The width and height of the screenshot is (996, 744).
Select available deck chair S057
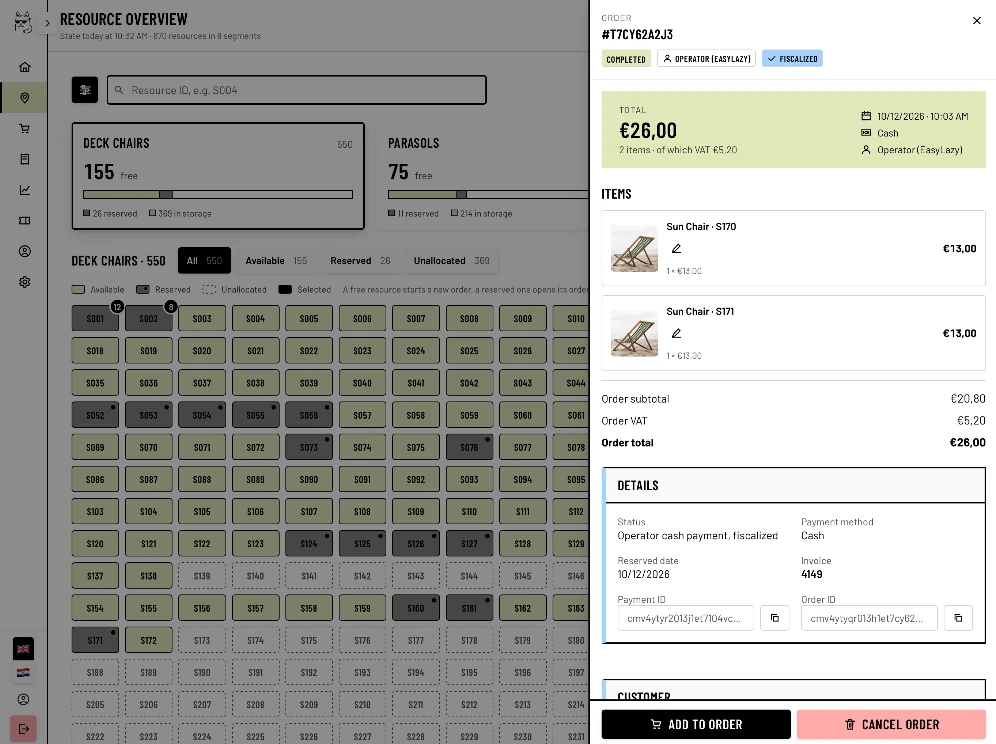point(363,415)
